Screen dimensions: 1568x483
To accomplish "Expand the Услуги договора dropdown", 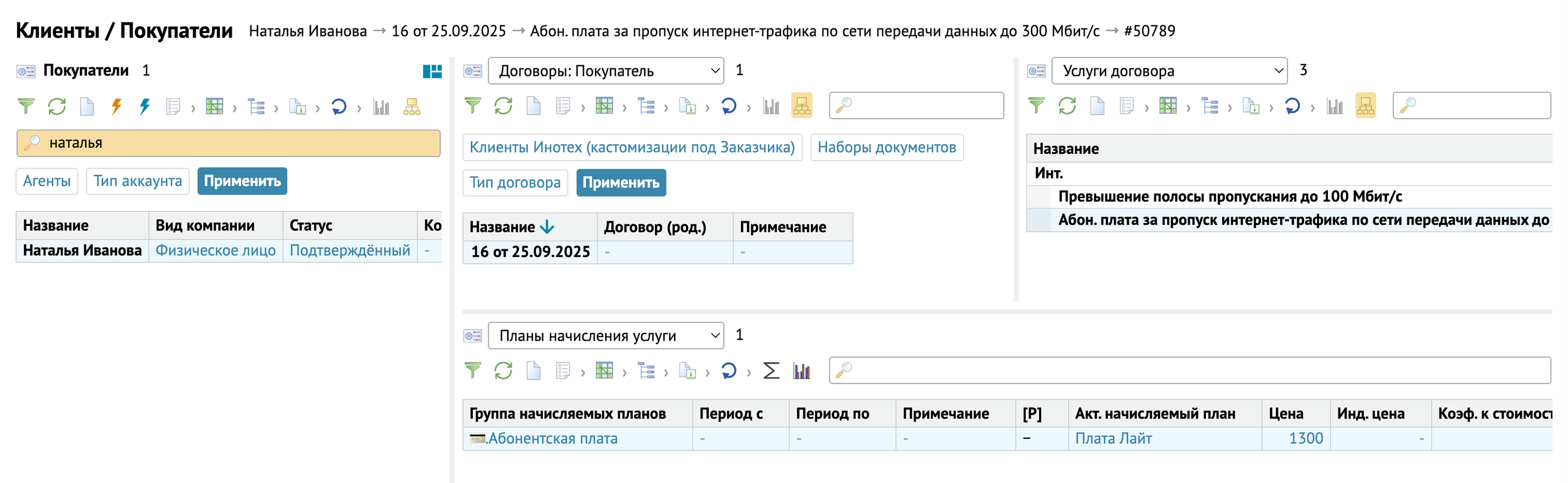I will (x=1169, y=71).
